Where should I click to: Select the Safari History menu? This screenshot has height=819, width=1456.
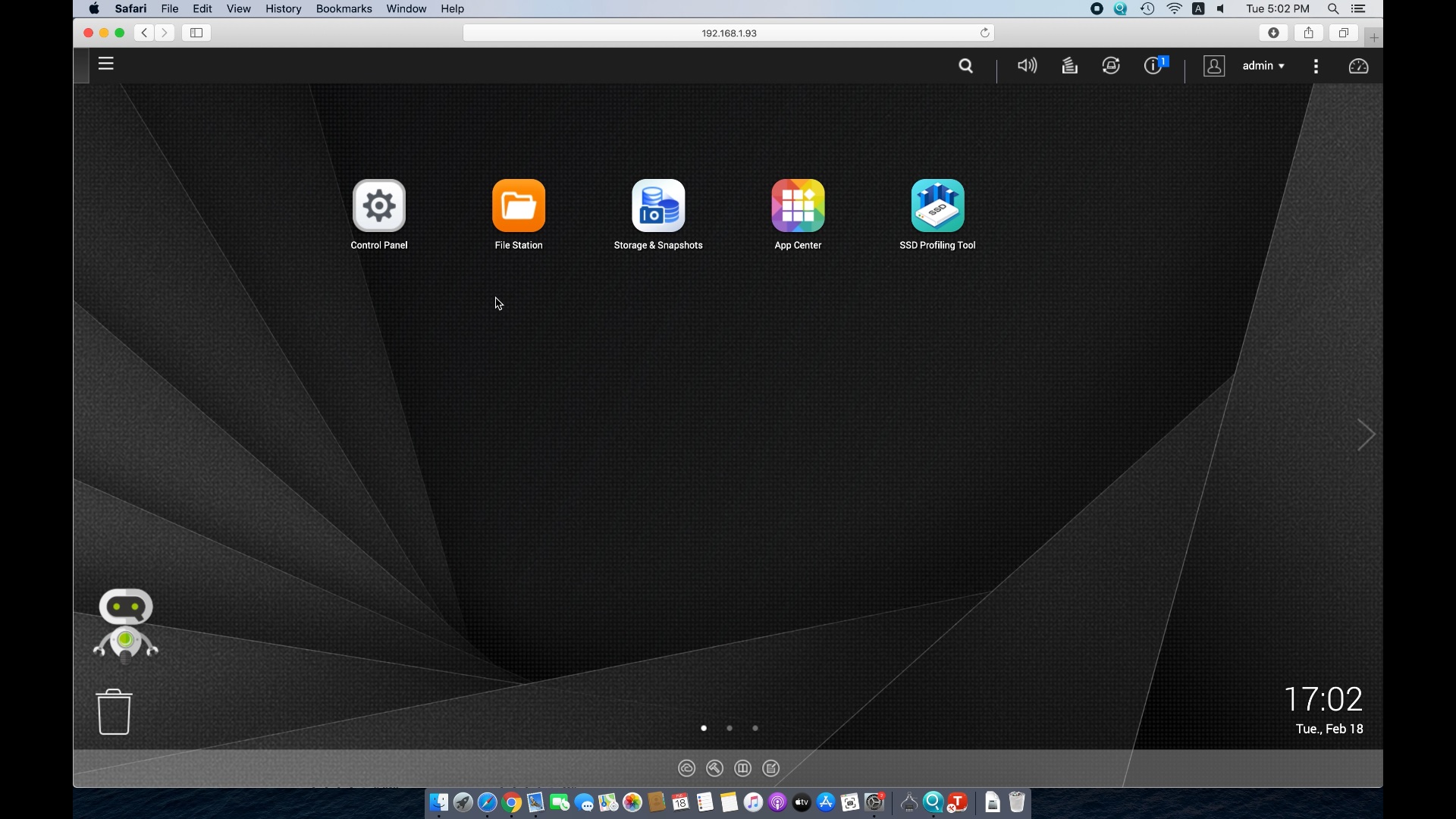click(x=283, y=9)
